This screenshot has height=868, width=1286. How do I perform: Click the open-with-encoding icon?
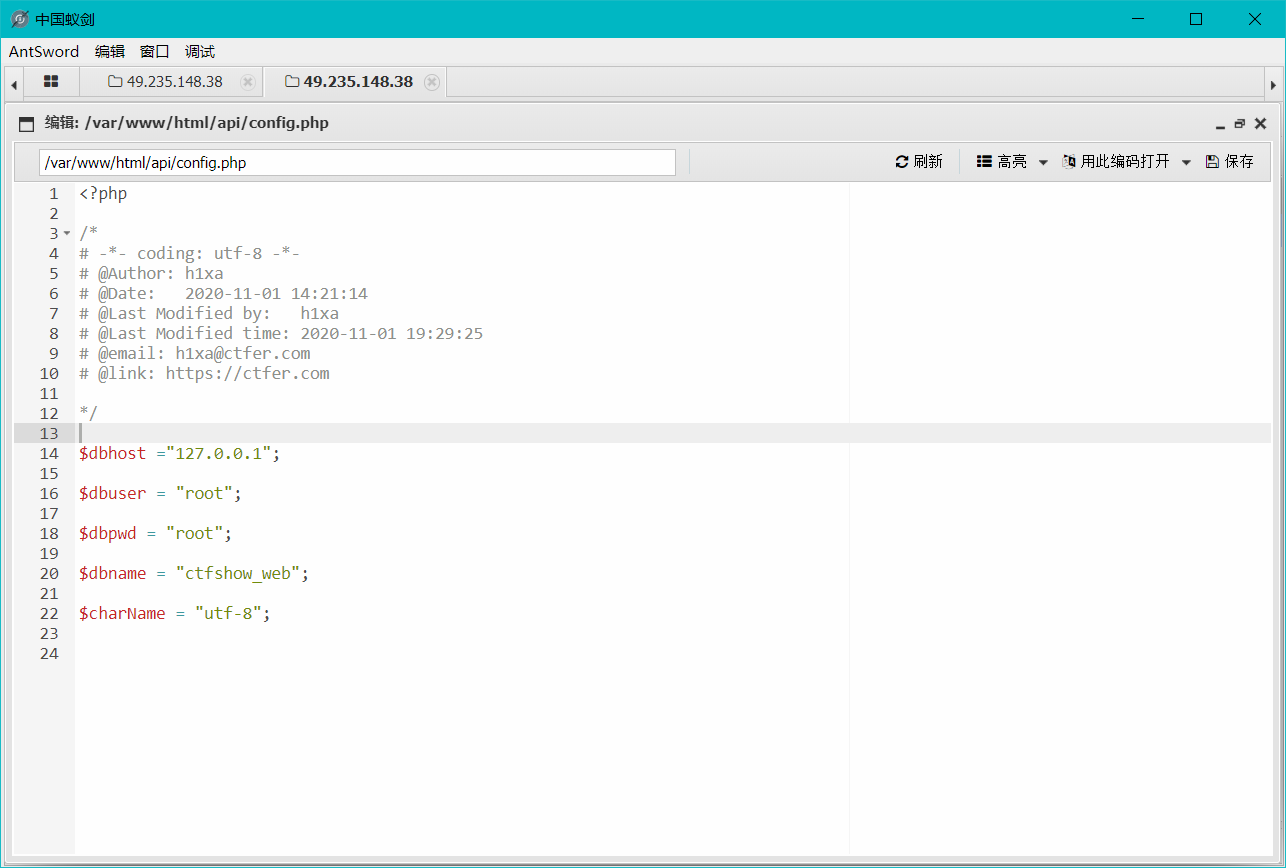[x=1069, y=162]
